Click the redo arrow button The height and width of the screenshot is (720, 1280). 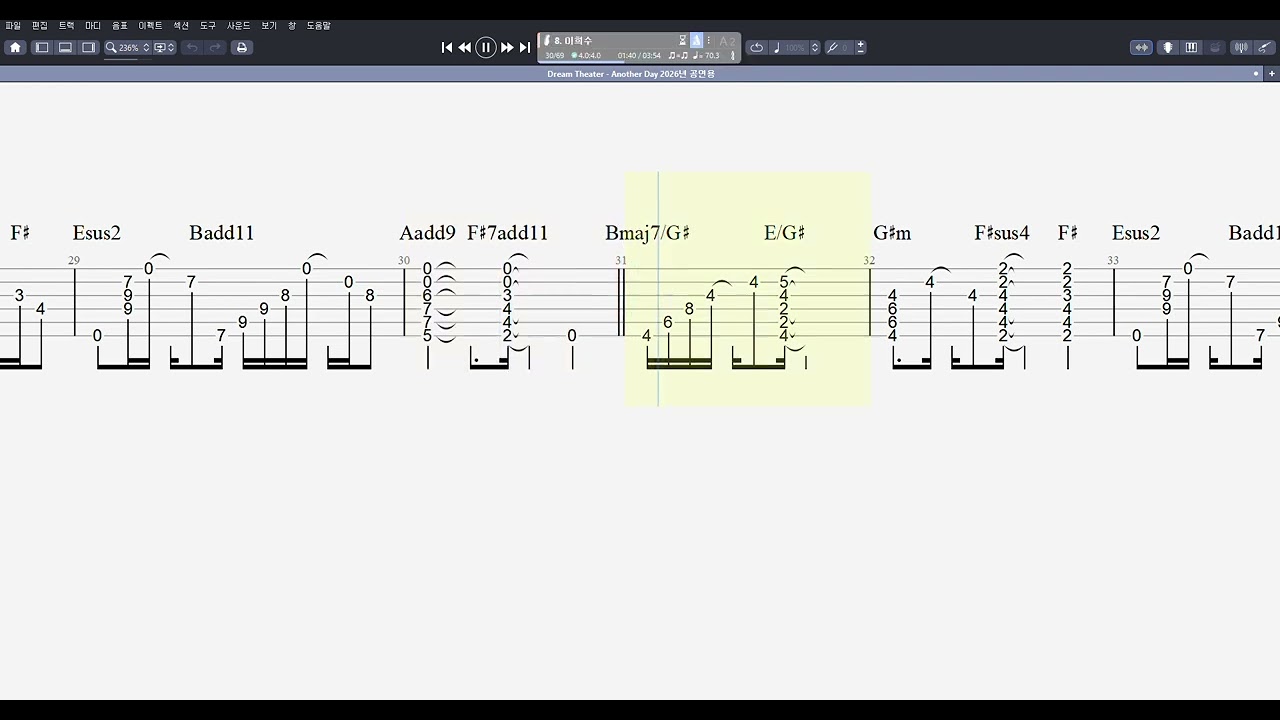(x=215, y=47)
